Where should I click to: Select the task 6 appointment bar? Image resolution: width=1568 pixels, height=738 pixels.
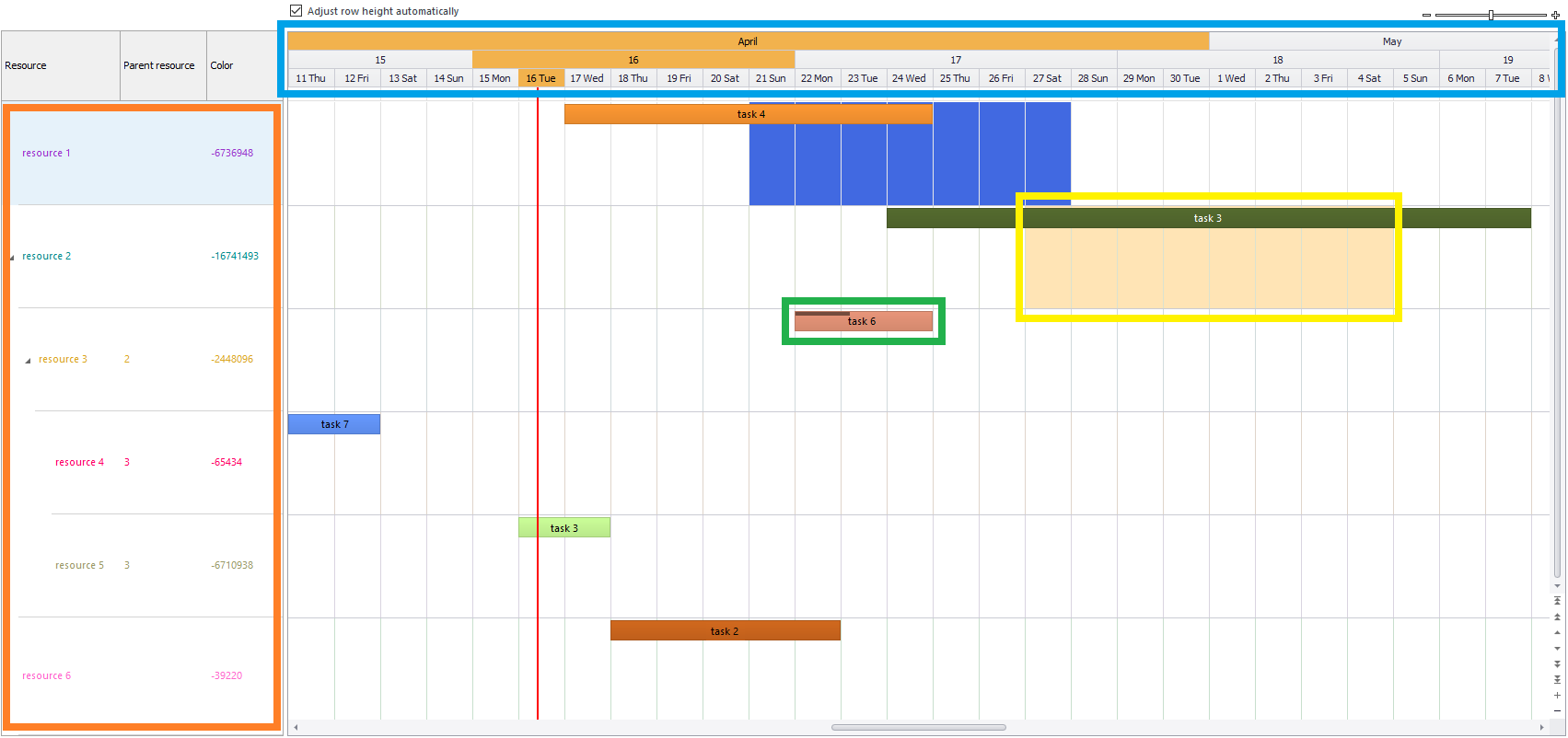tap(863, 321)
